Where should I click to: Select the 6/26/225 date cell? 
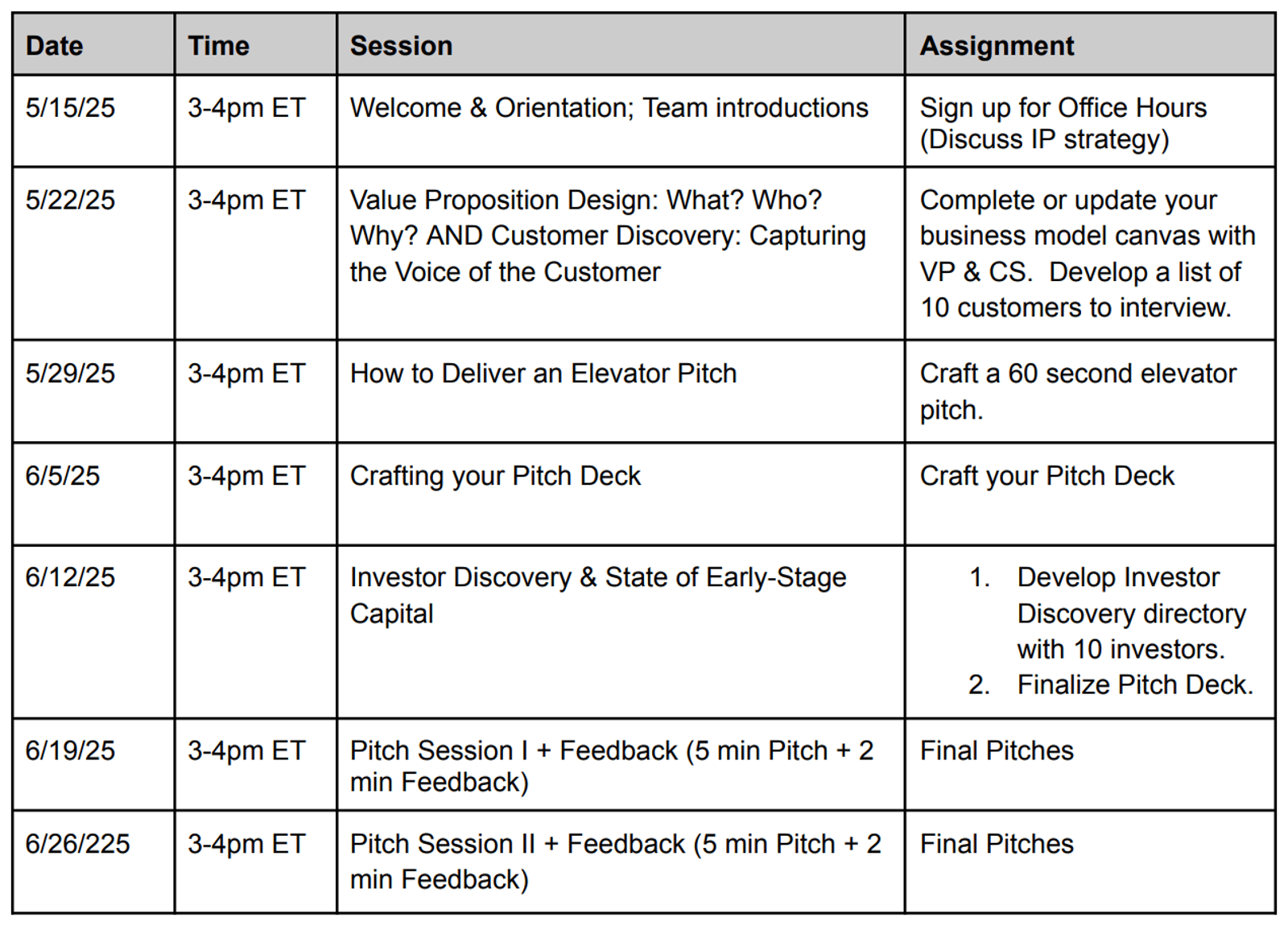[93, 862]
